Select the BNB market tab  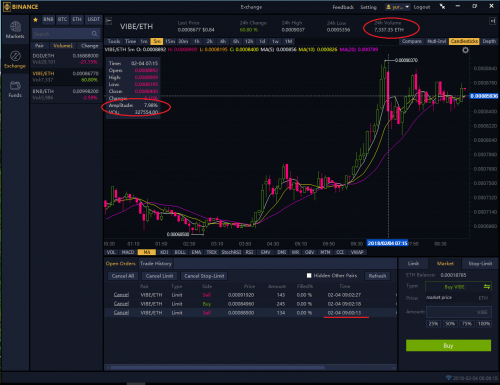click(48, 19)
